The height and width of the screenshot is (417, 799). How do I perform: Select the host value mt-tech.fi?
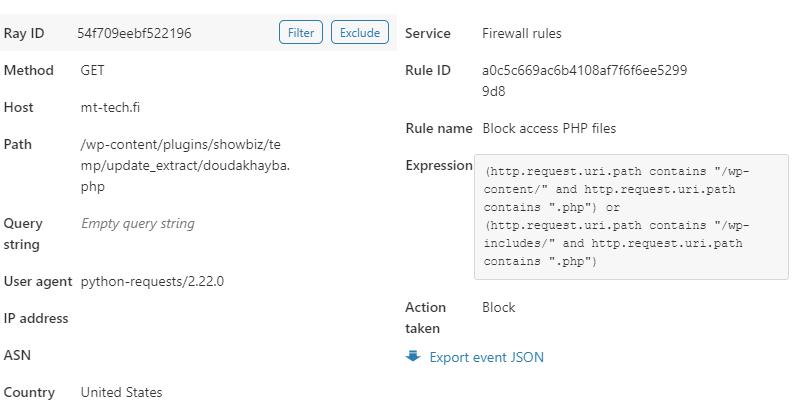[110, 107]
